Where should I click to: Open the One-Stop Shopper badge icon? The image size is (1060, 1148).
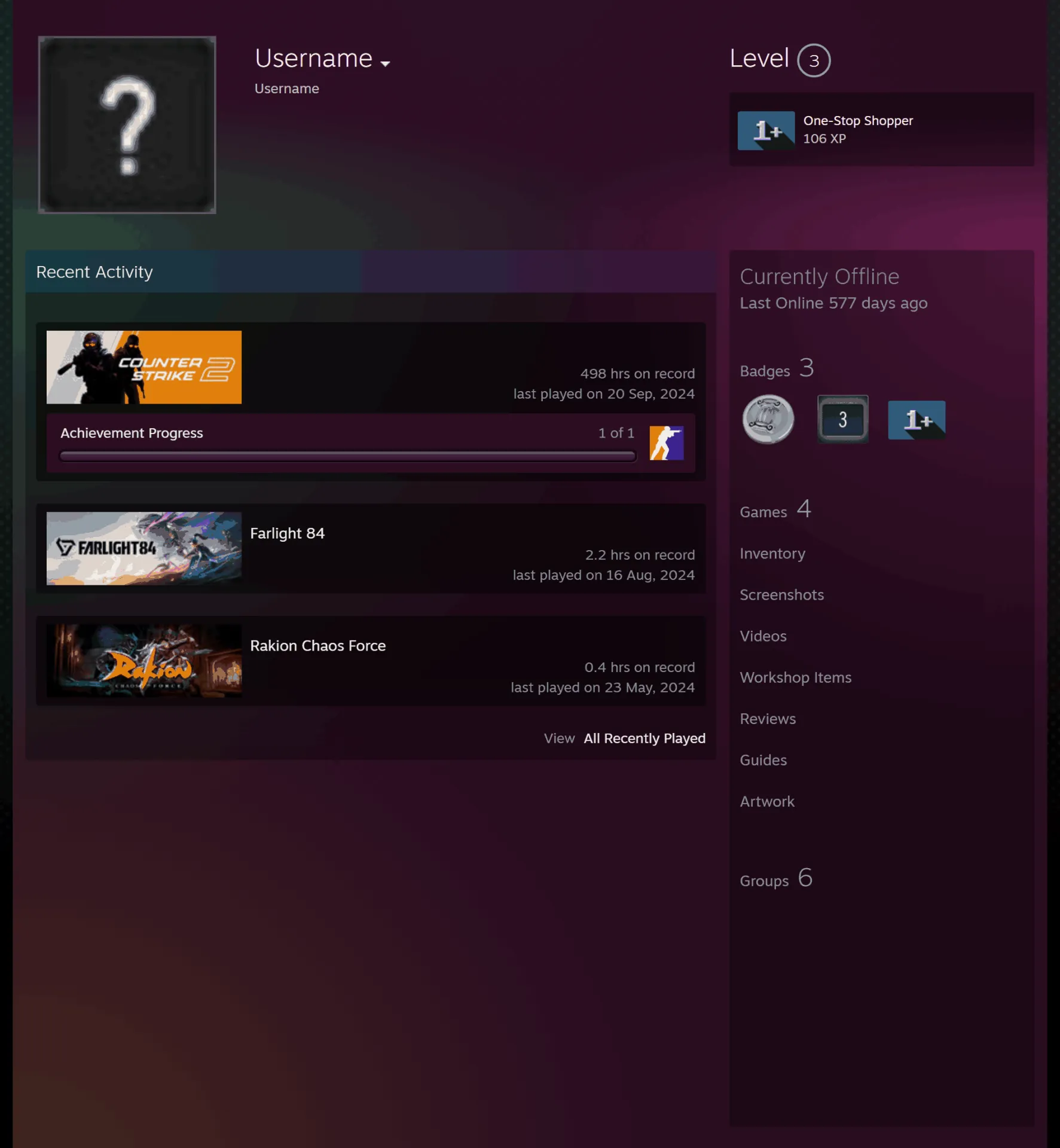point(766,130)
